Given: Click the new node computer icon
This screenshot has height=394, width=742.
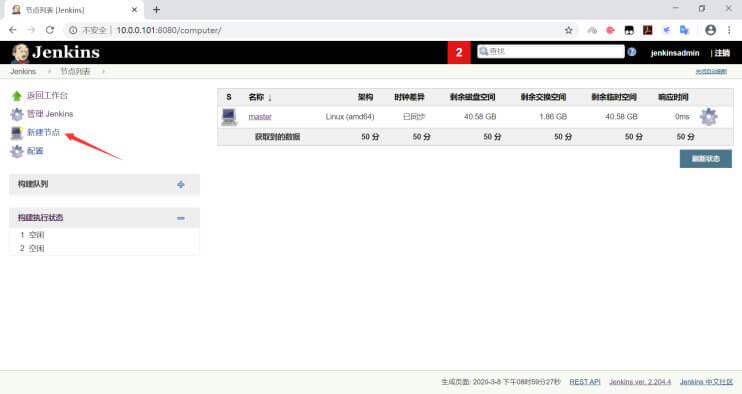Looking at the screenshot, I should (17, 133).
